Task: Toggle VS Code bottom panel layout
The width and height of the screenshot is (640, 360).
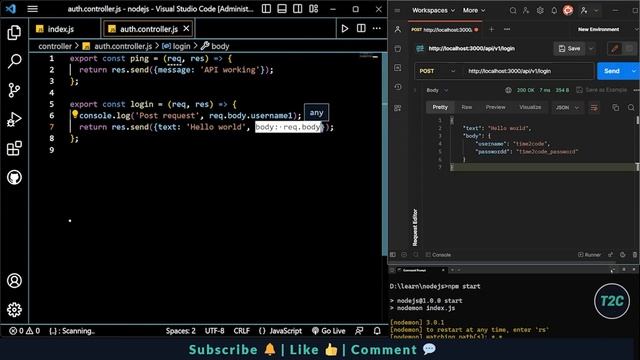Action: coord(282,9)
